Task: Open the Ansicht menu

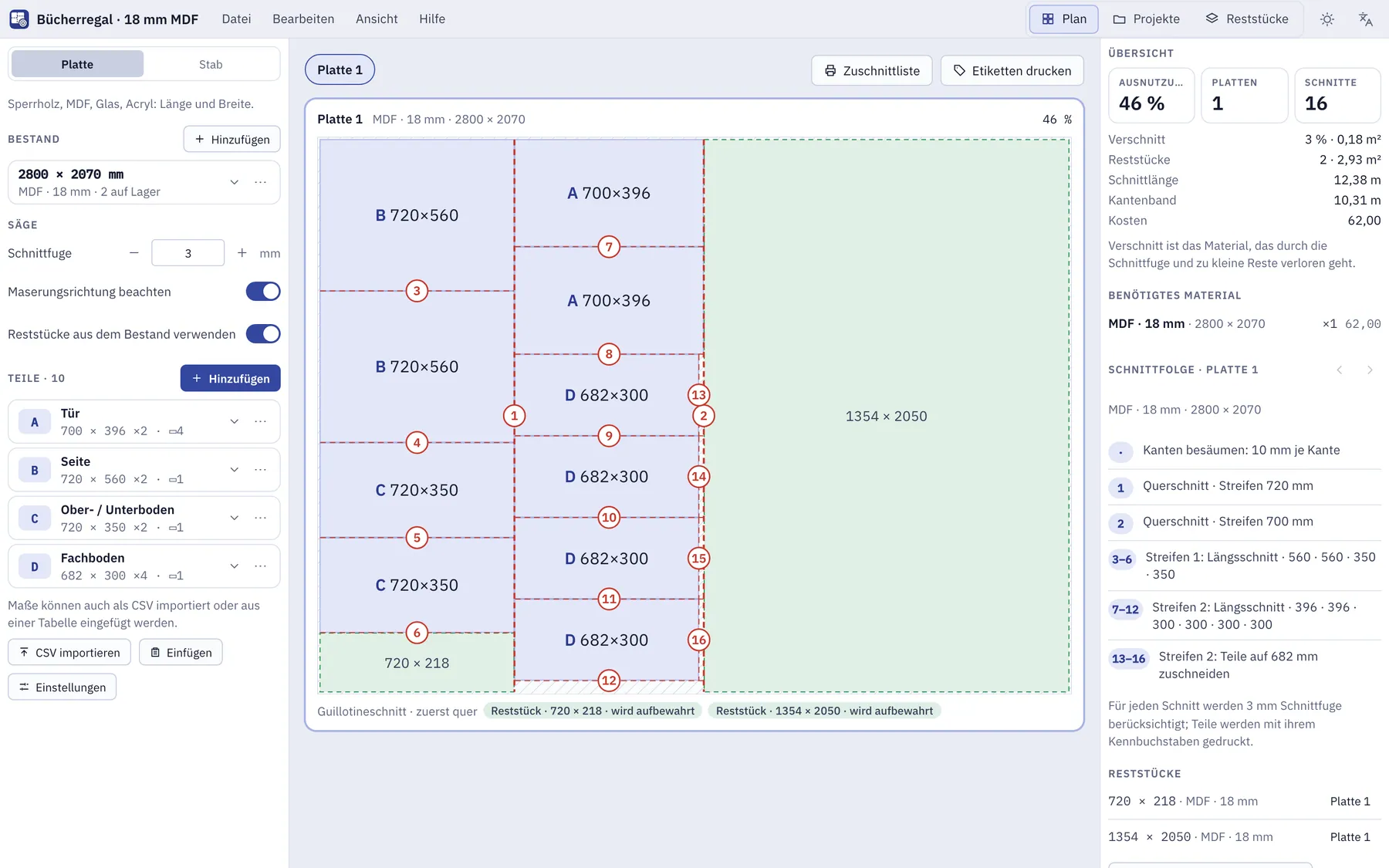Action: (377, 19)
